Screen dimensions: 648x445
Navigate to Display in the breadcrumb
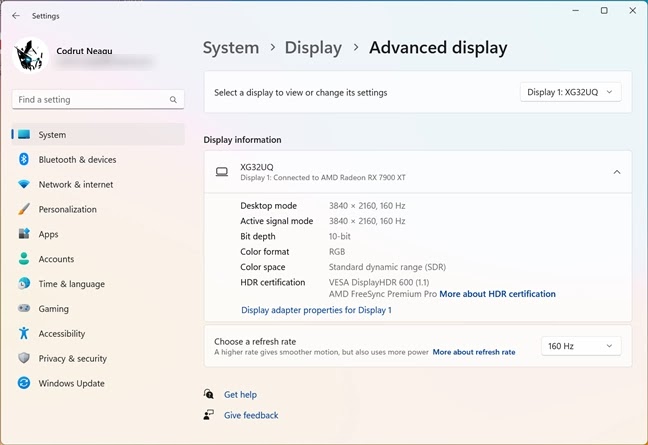pyautogui.click(x=313, y=48)
